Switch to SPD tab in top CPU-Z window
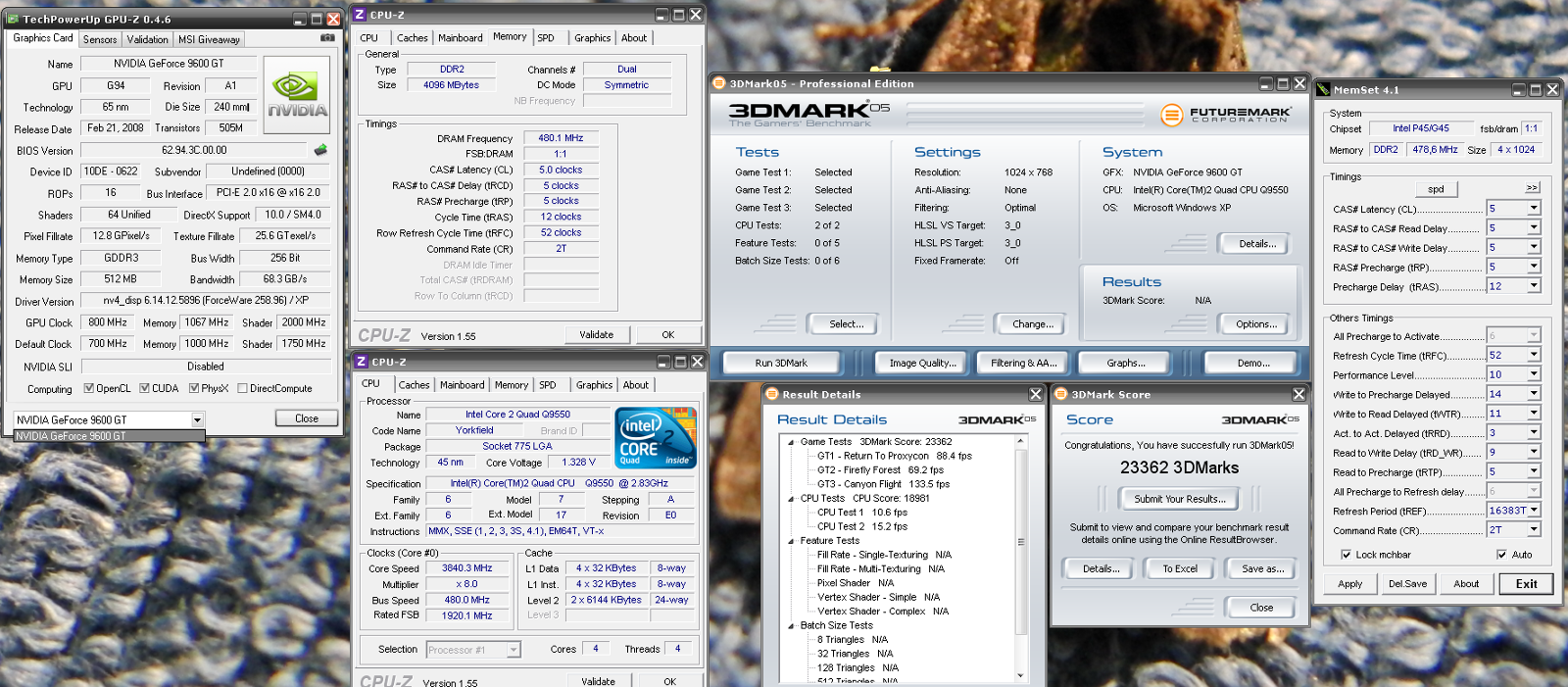Image resolution: width=1568 pixels, height=687 pixels. tap(546, 38)
